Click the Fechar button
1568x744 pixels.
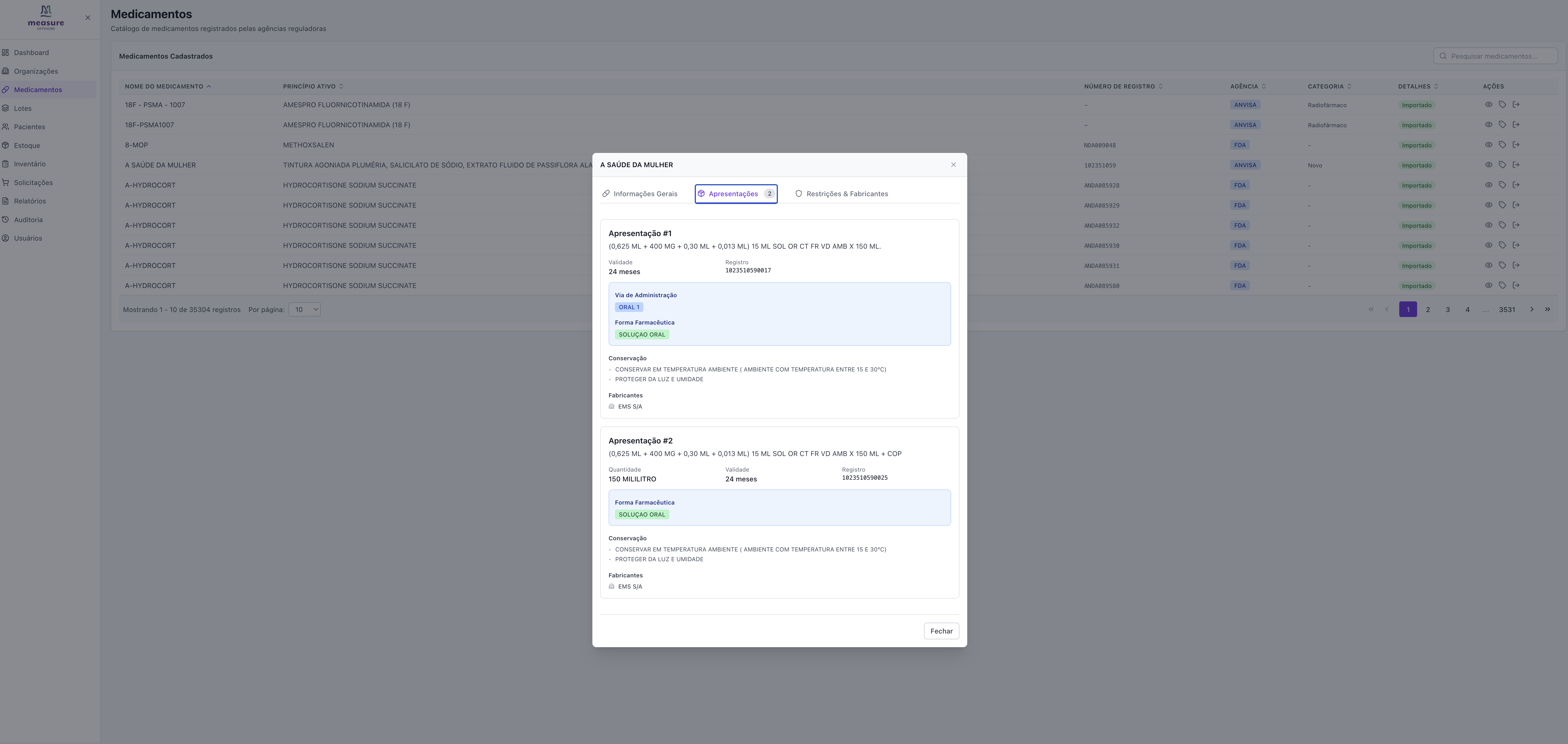click(941, 631)
